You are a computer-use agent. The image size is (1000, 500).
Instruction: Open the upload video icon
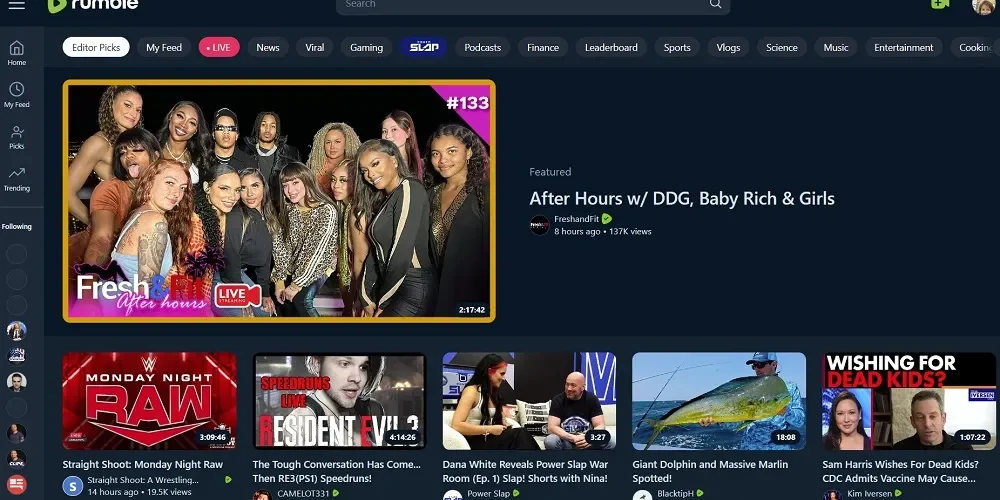[939, 4]
